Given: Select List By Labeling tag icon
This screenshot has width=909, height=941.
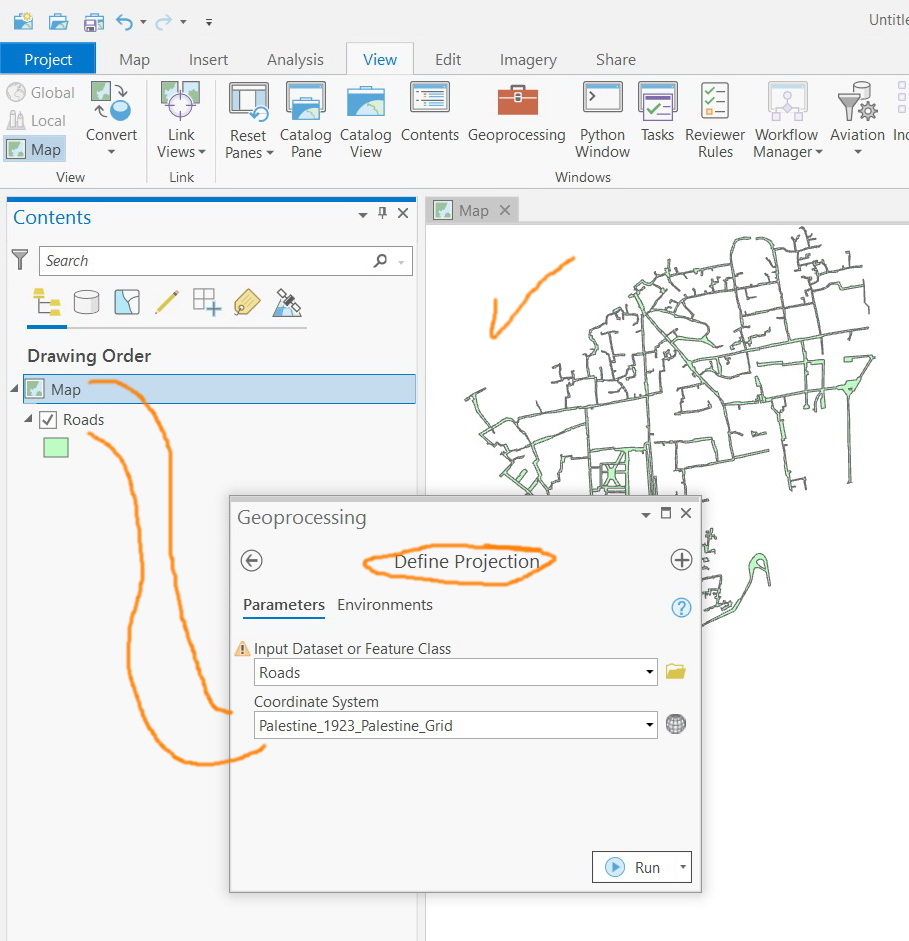Looking at the screenshot, I should coord(247,302).
